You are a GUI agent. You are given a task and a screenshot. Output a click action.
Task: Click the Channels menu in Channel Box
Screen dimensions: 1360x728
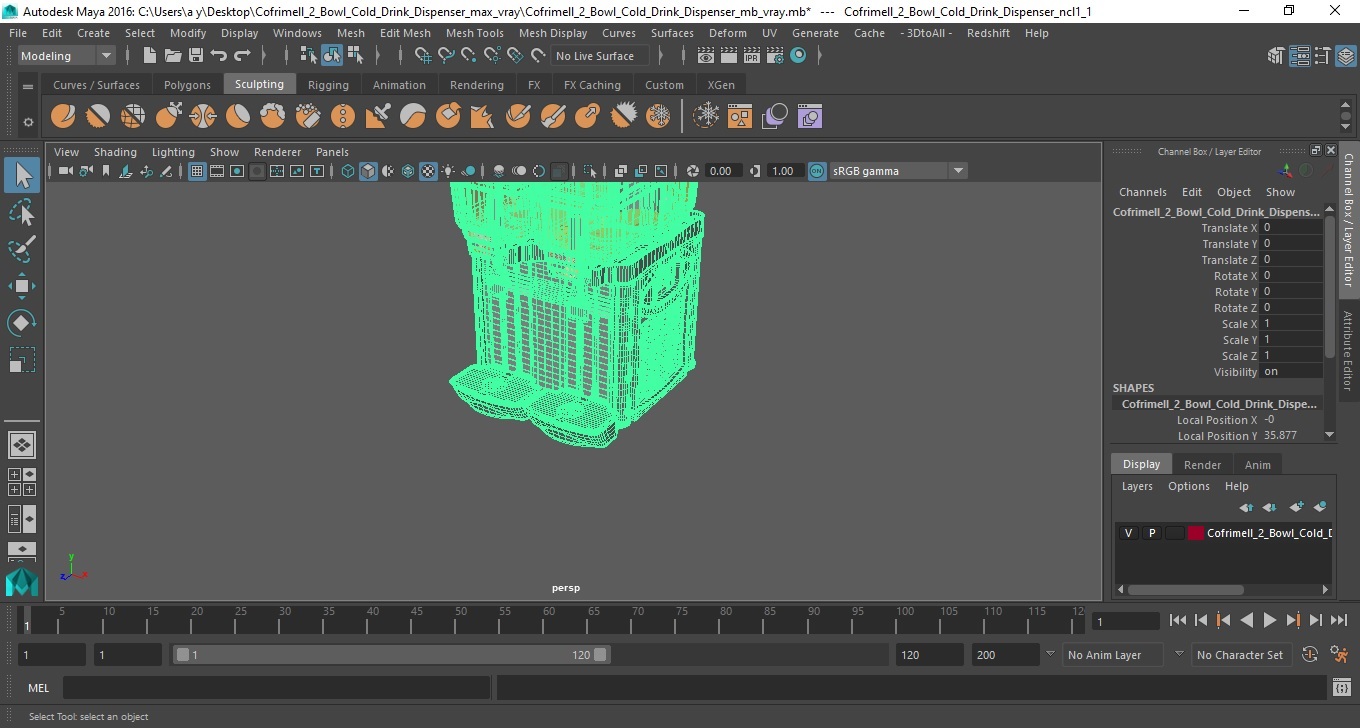[x=1142, y=192]
